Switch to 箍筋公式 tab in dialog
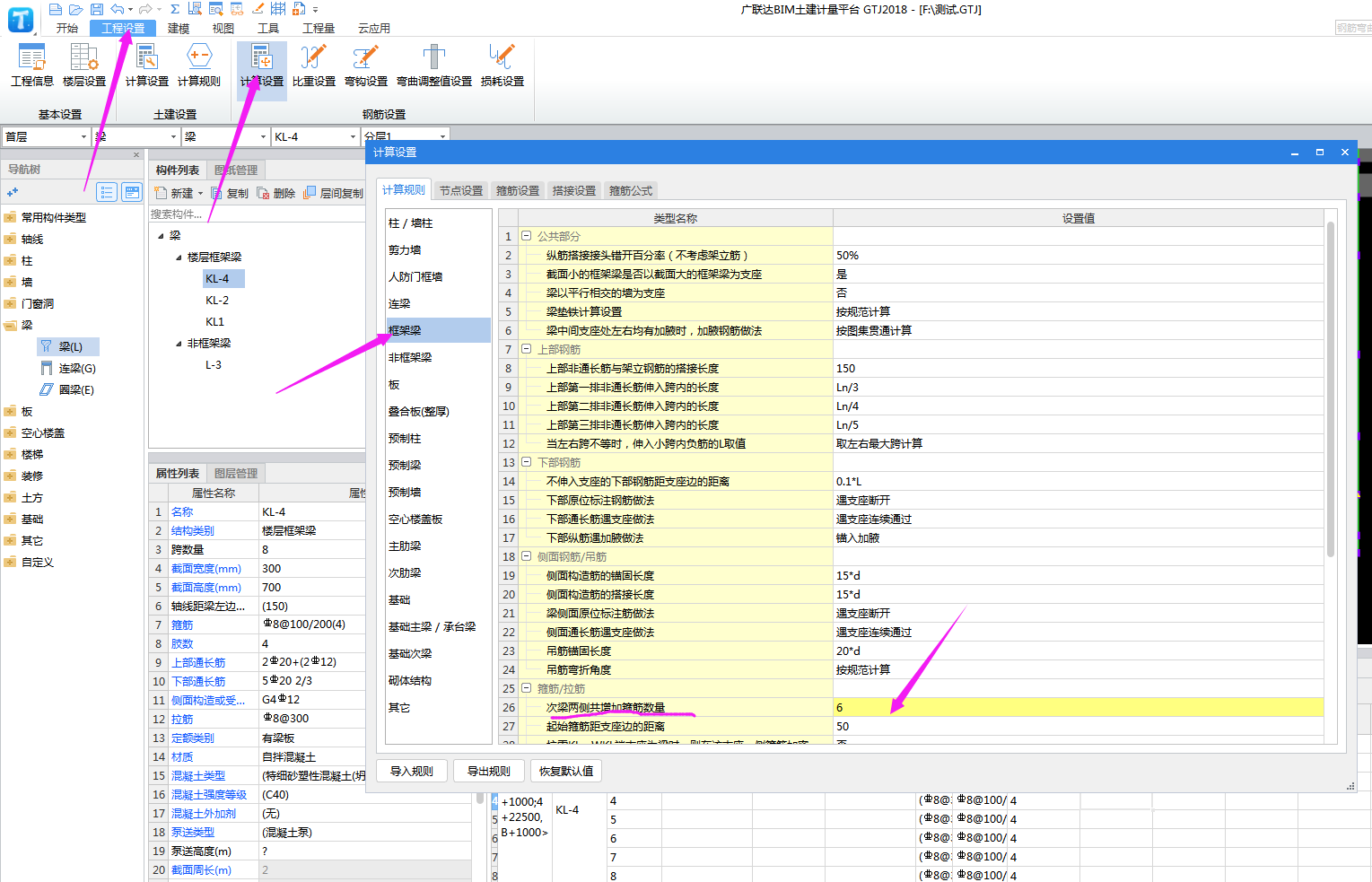 (631, 190)
